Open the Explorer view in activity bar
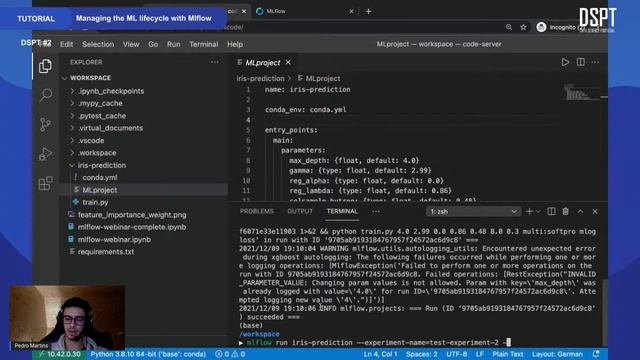This screenshot has width=640, height=360. tap(45, 66)
